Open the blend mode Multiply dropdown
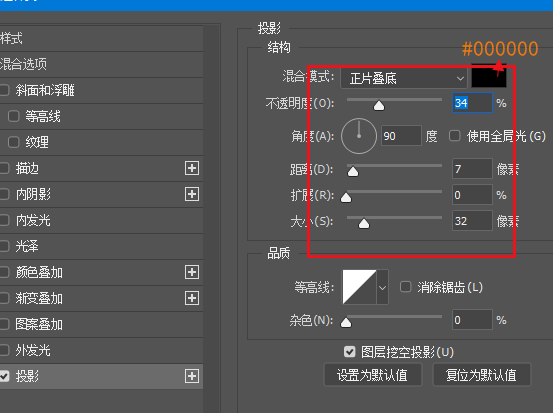Viewport: 553px width, 413px height. [404, 78]
